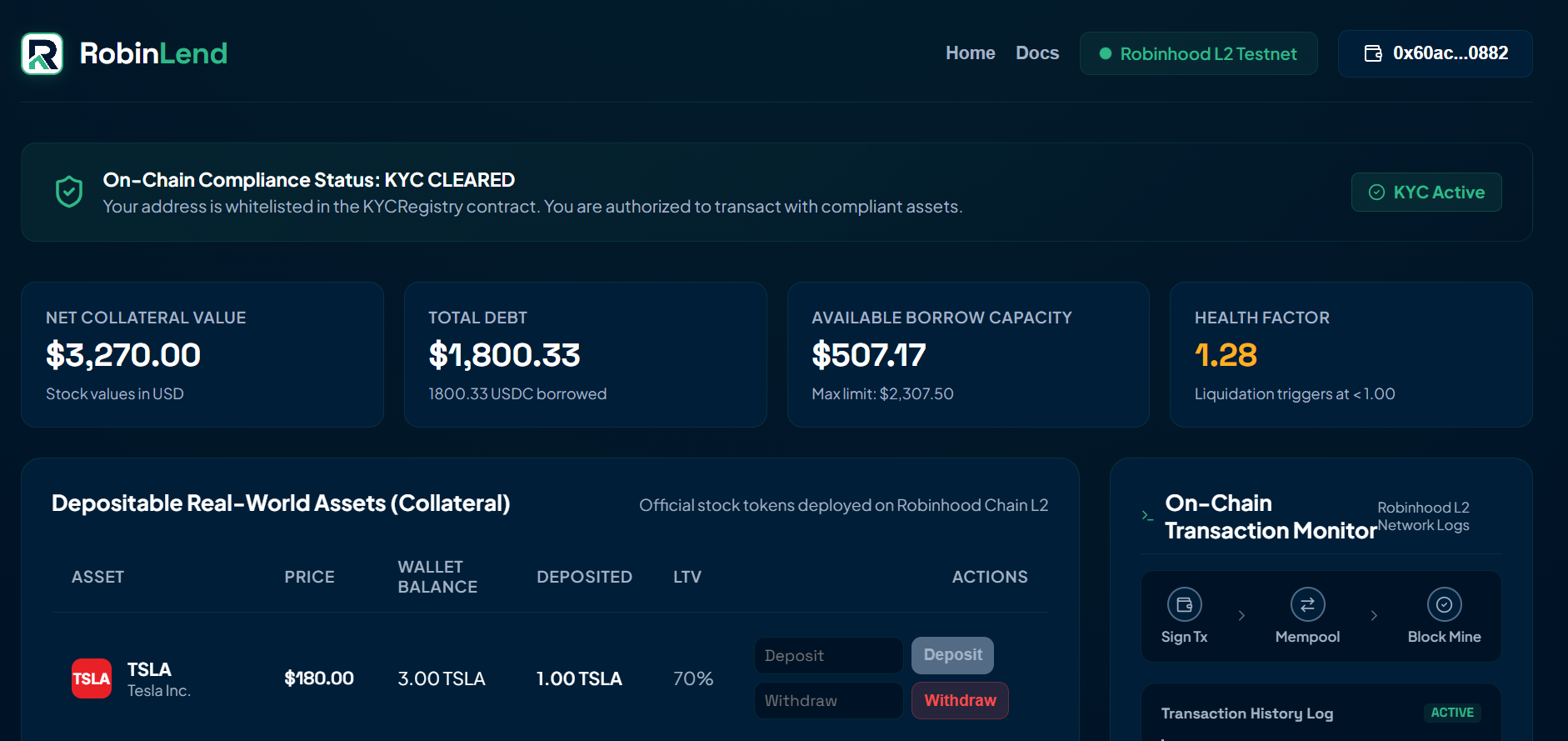Open the 0x60ac...0882 wallet account menu
Screen dimensions: 1568x741
pos(1435,53)
